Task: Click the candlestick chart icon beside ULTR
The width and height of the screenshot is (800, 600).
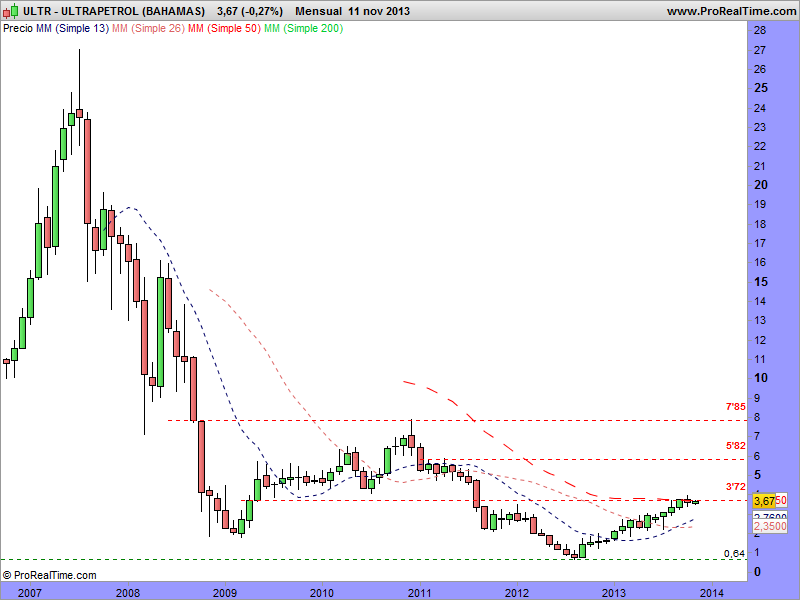Action: pos(11,11)
